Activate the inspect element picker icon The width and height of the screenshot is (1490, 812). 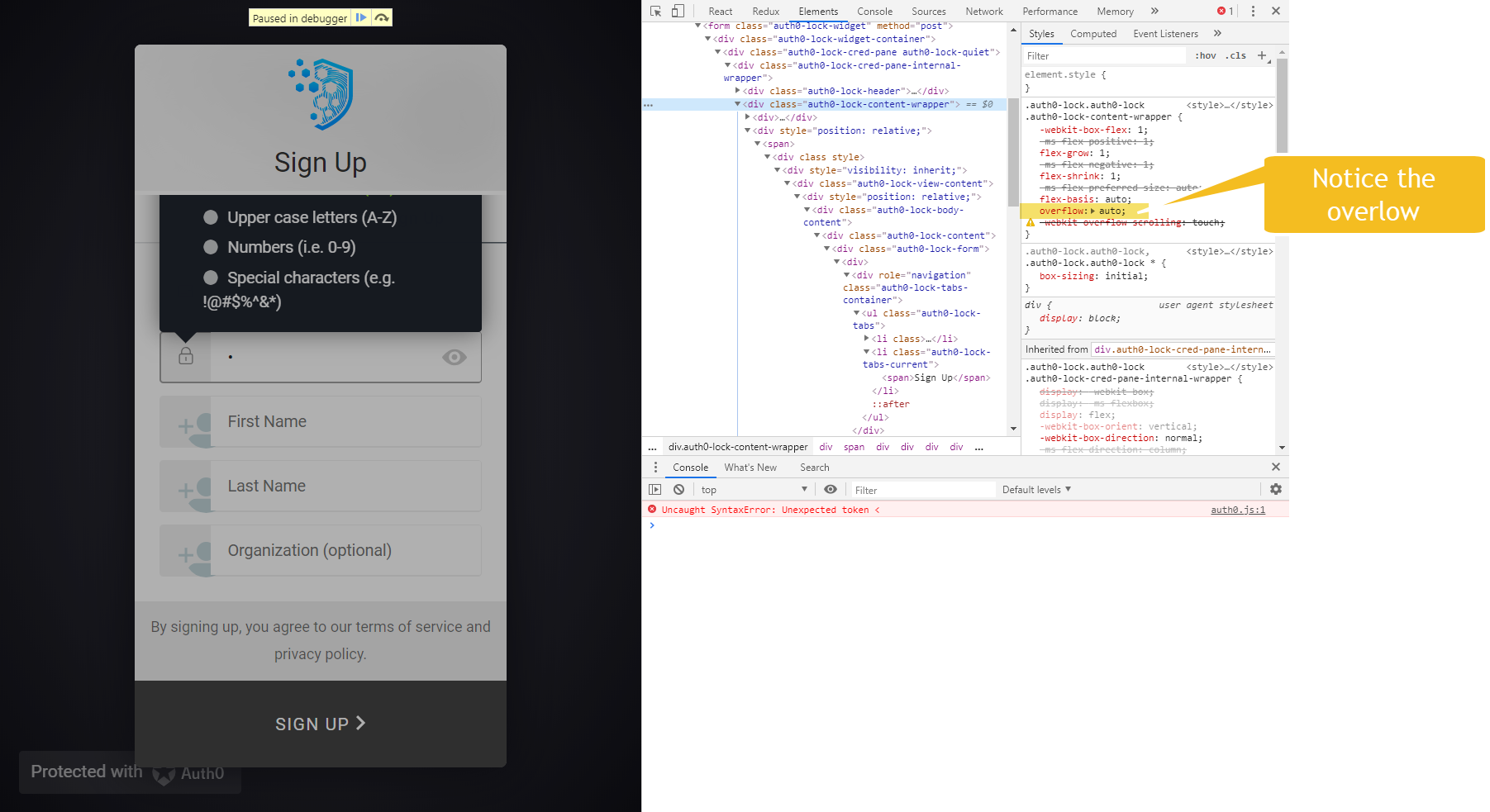(x=655, y=11)
